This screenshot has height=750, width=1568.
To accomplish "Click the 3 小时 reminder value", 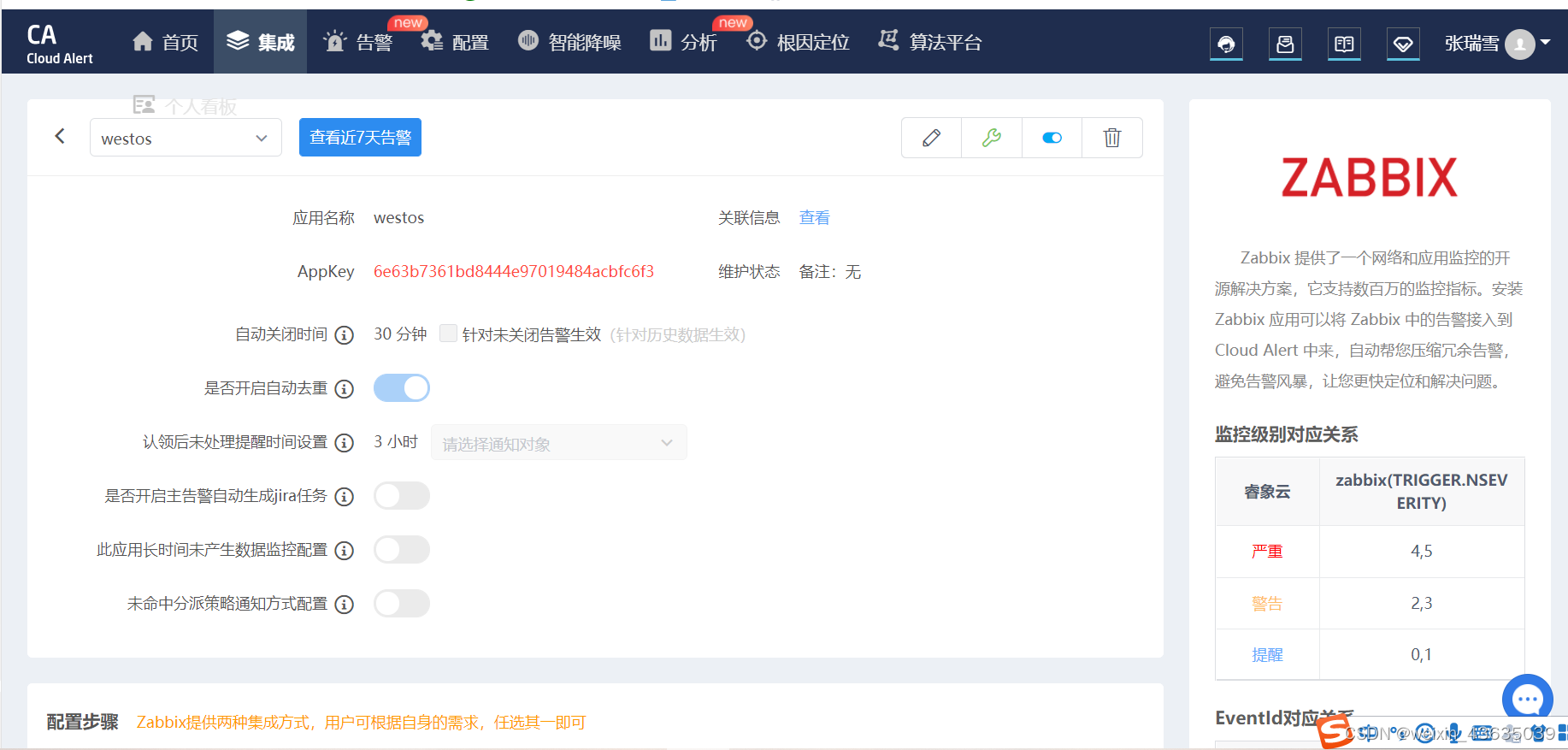I will coord(396,442).
